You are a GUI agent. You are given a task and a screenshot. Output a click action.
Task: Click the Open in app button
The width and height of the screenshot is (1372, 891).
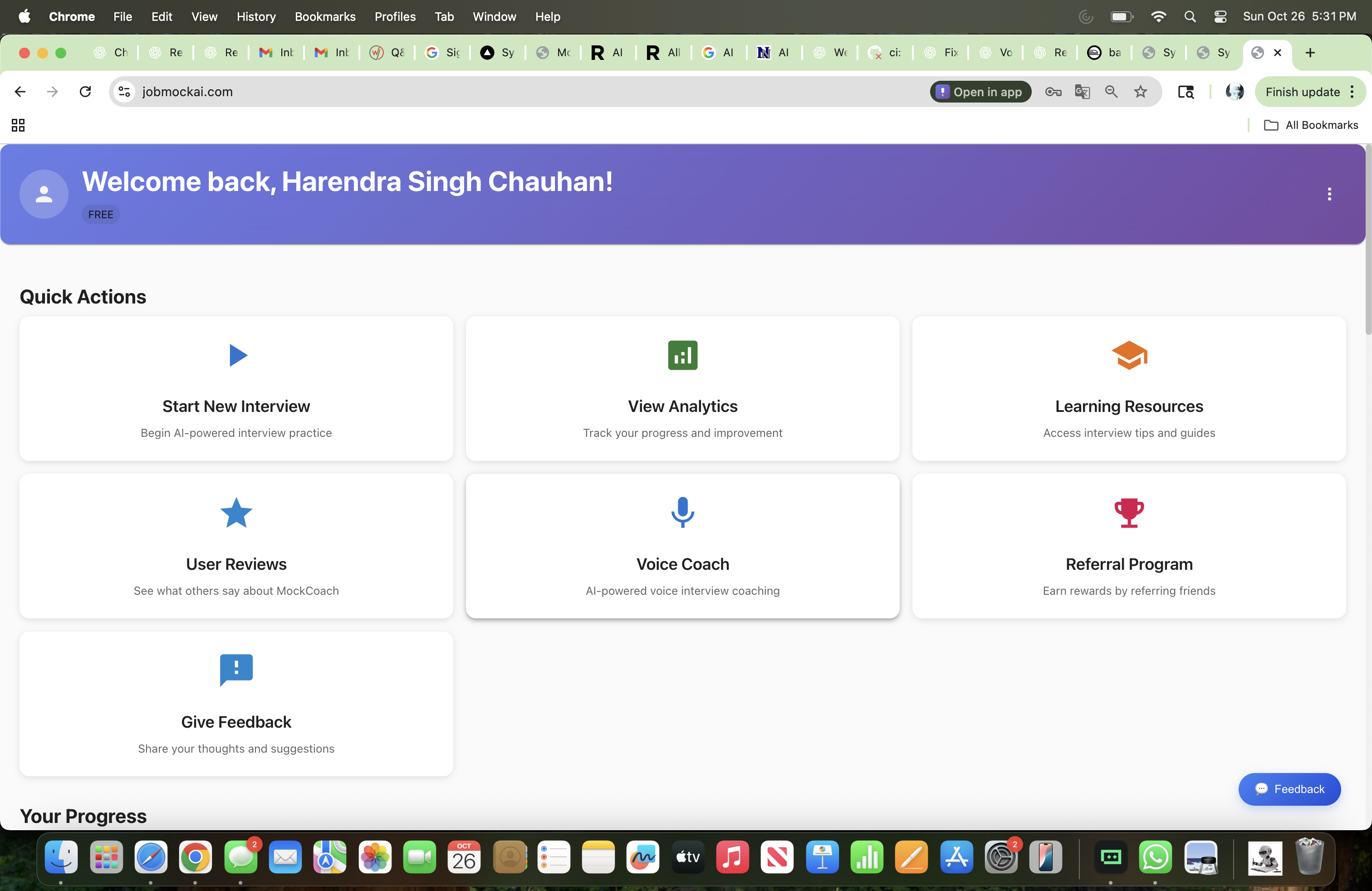[x=980, y=92]
